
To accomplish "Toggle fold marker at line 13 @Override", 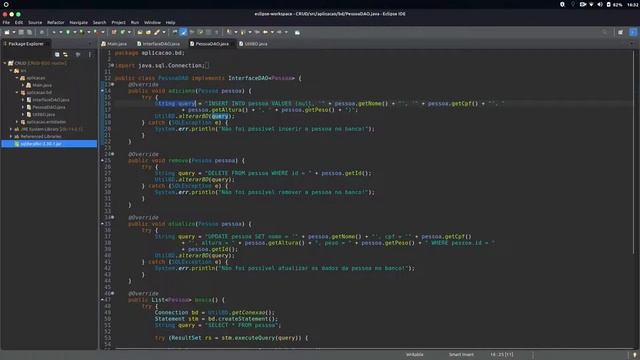I will click(113, 84).
